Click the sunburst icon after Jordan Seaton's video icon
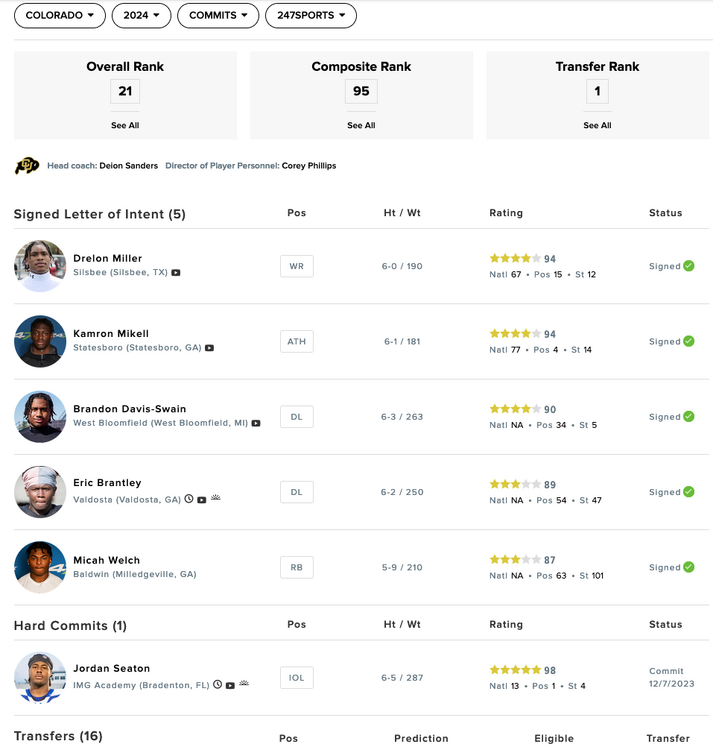 (x=243, y=685)
